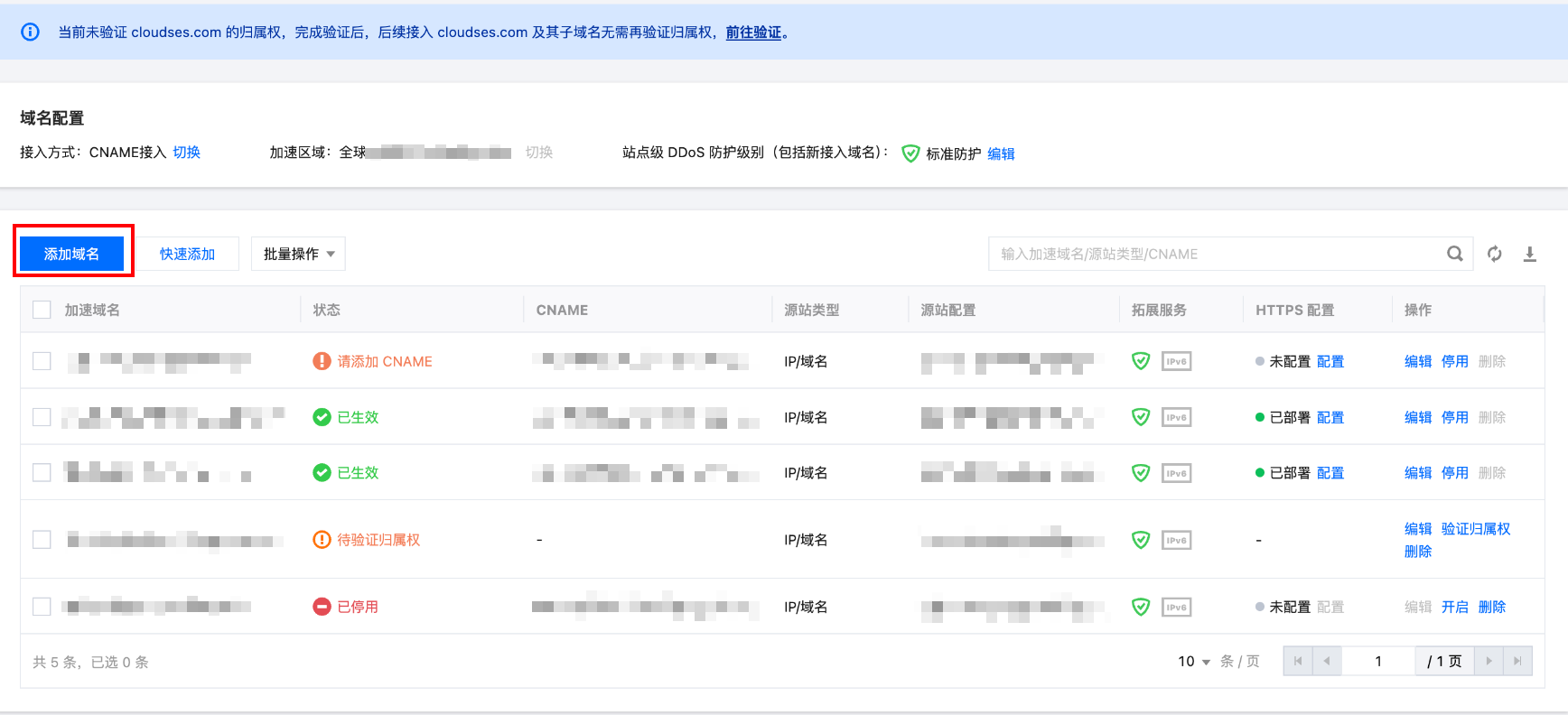Viewport: 1568px width, 715px height.
Task: Click the 加速域名 column header
Action: click(x=92, y=310)
